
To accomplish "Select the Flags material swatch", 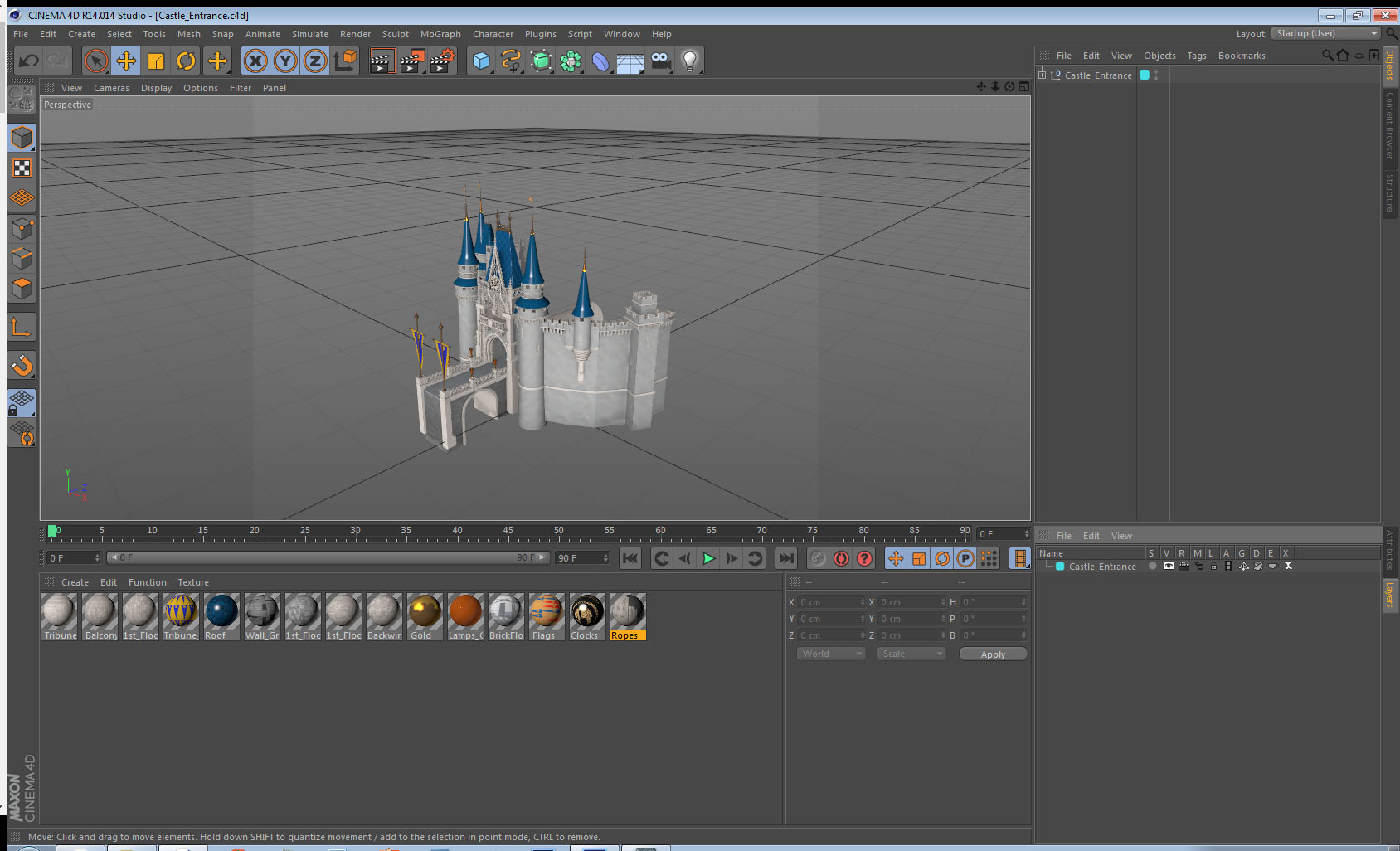I will [x=547, y=617].
